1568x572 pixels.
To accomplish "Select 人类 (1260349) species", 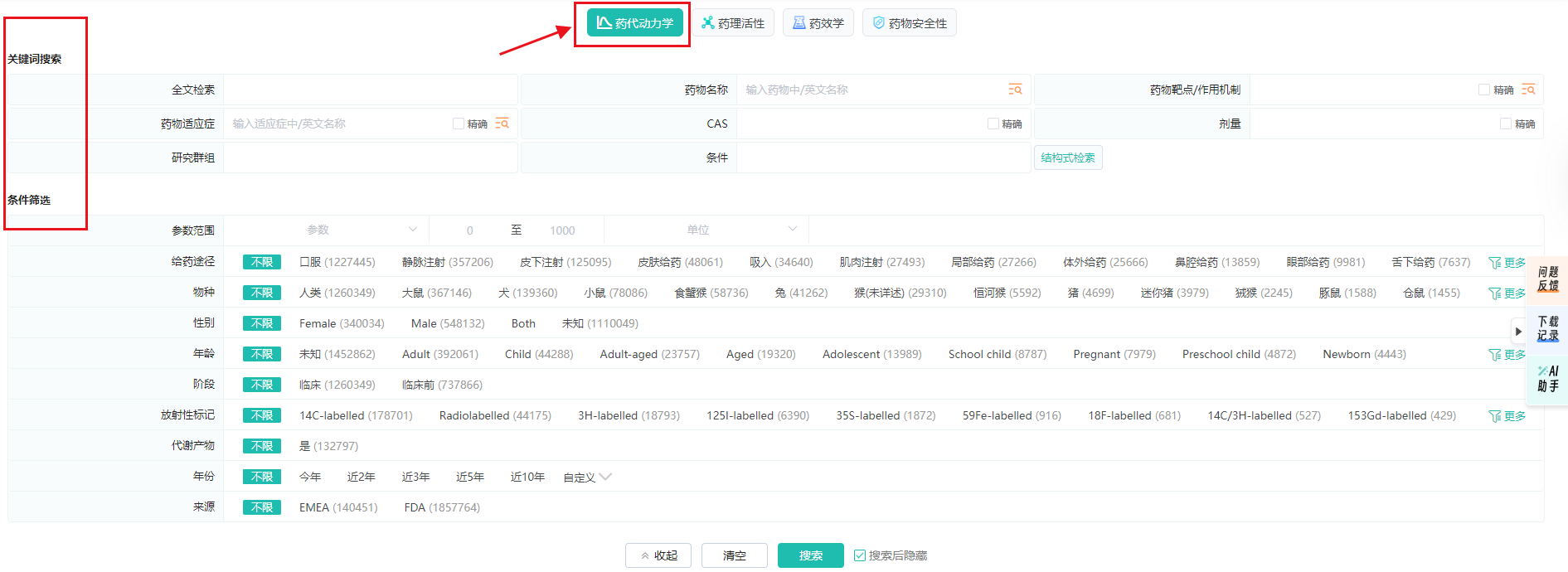I will pyautogui.click(x=337, y=293).
